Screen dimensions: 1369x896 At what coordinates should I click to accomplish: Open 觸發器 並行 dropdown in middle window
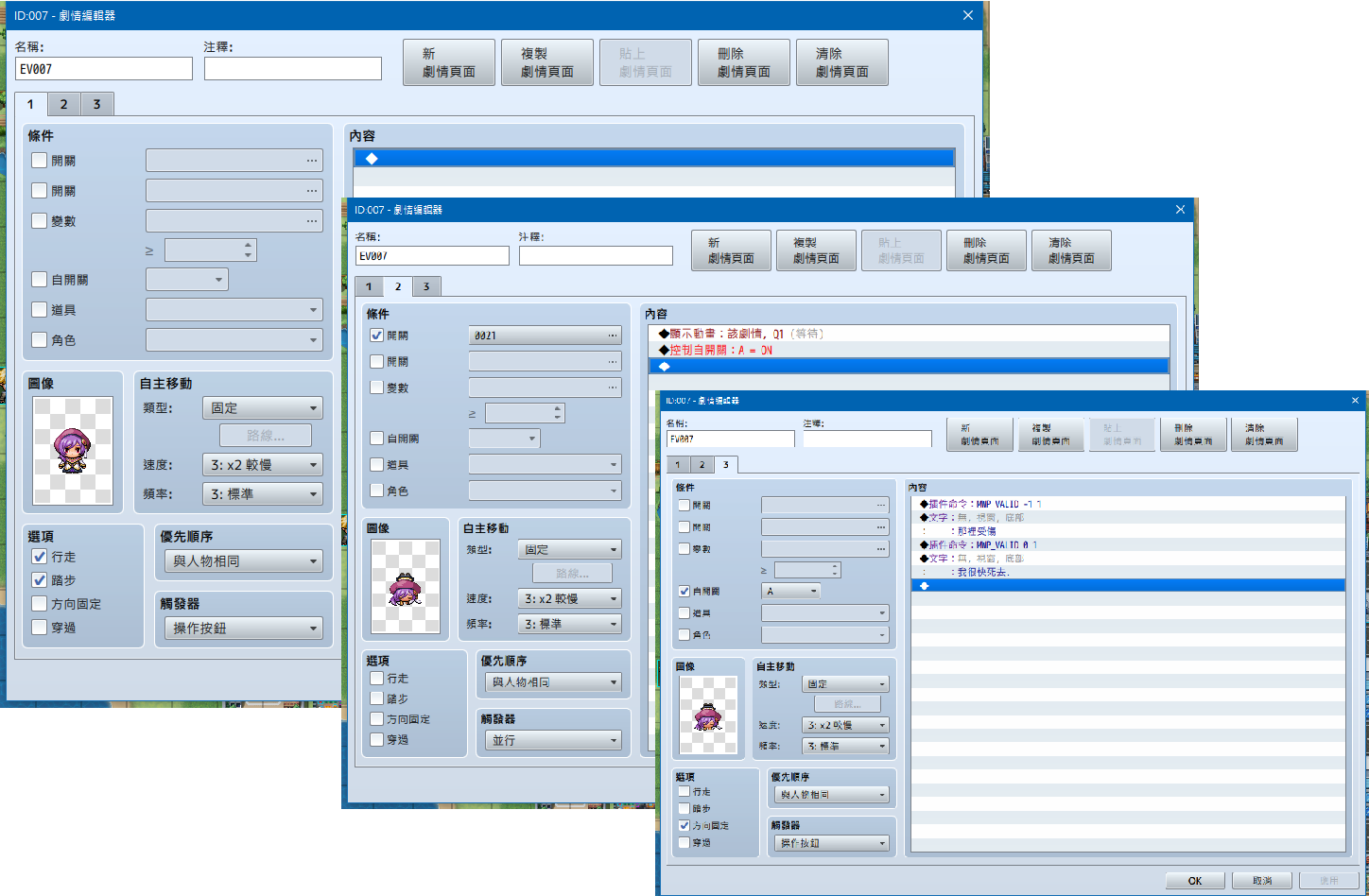click(553, 740)
